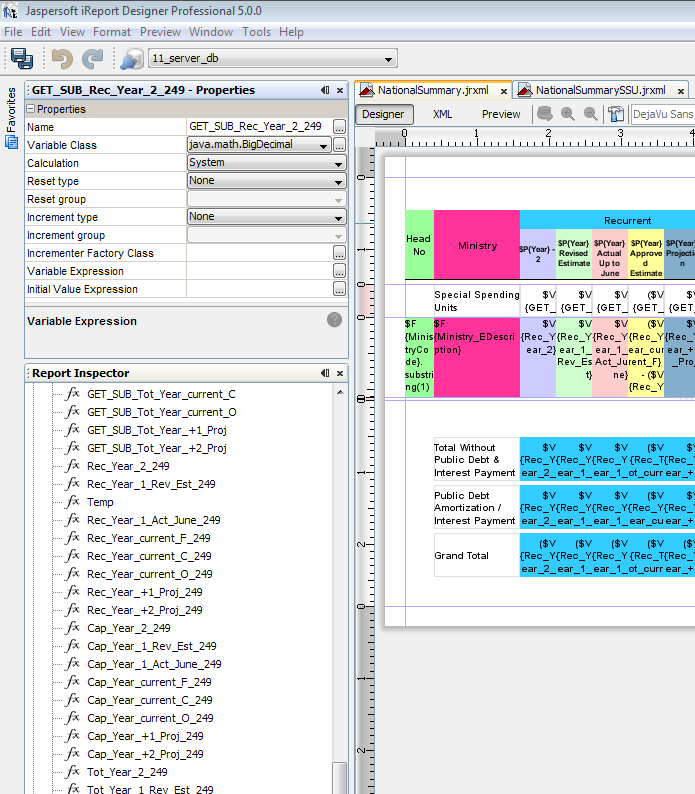Select variable GET_SUB_Tot_Year_+1_Proj
This screenshot has width=695, height=794.
click(157, 430)
